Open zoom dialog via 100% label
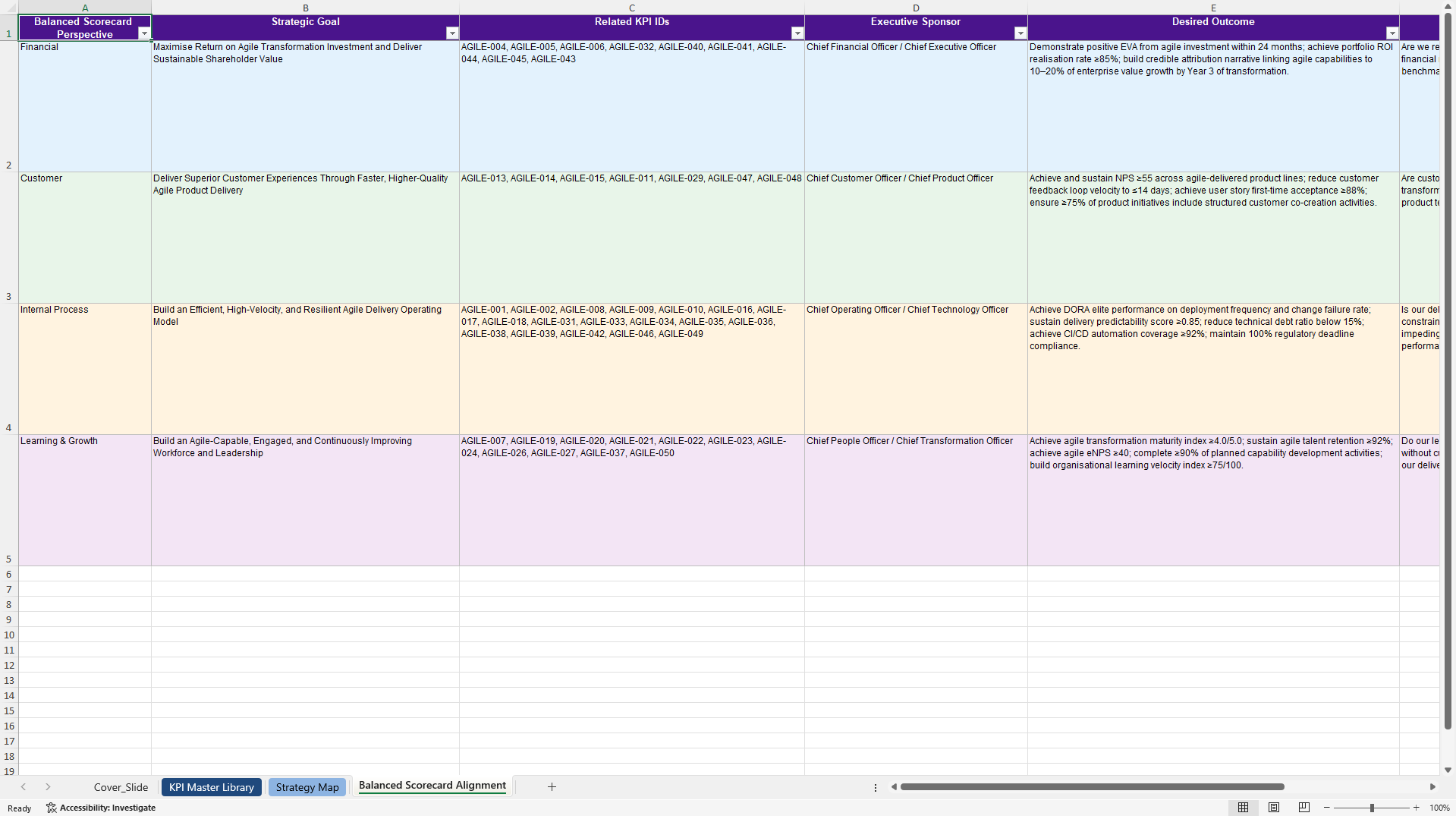Viewport: 1456px width, 816px height. tap(1439, 808)
